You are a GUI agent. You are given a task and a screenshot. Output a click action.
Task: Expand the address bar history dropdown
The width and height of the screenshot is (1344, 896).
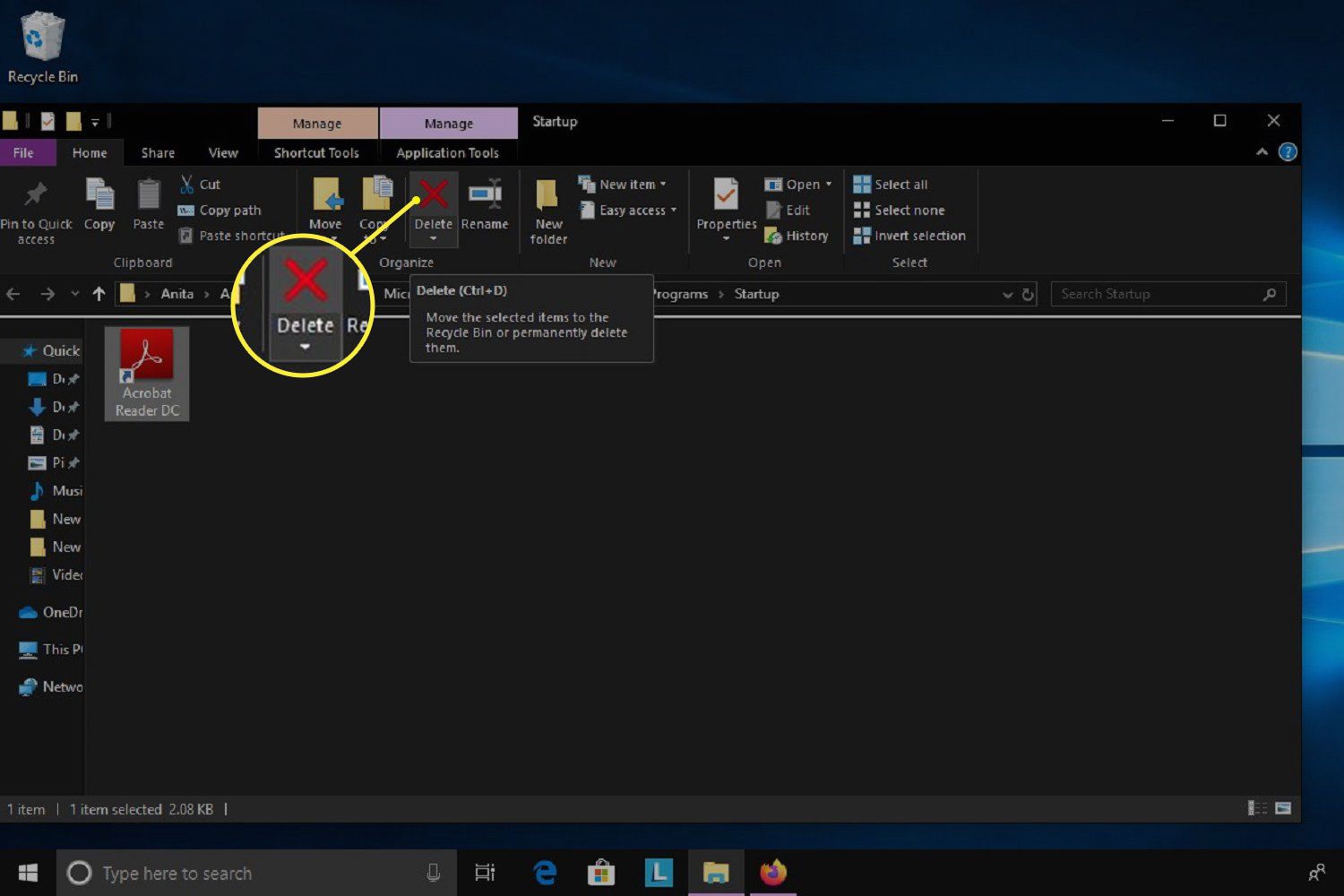point(1007,295)
